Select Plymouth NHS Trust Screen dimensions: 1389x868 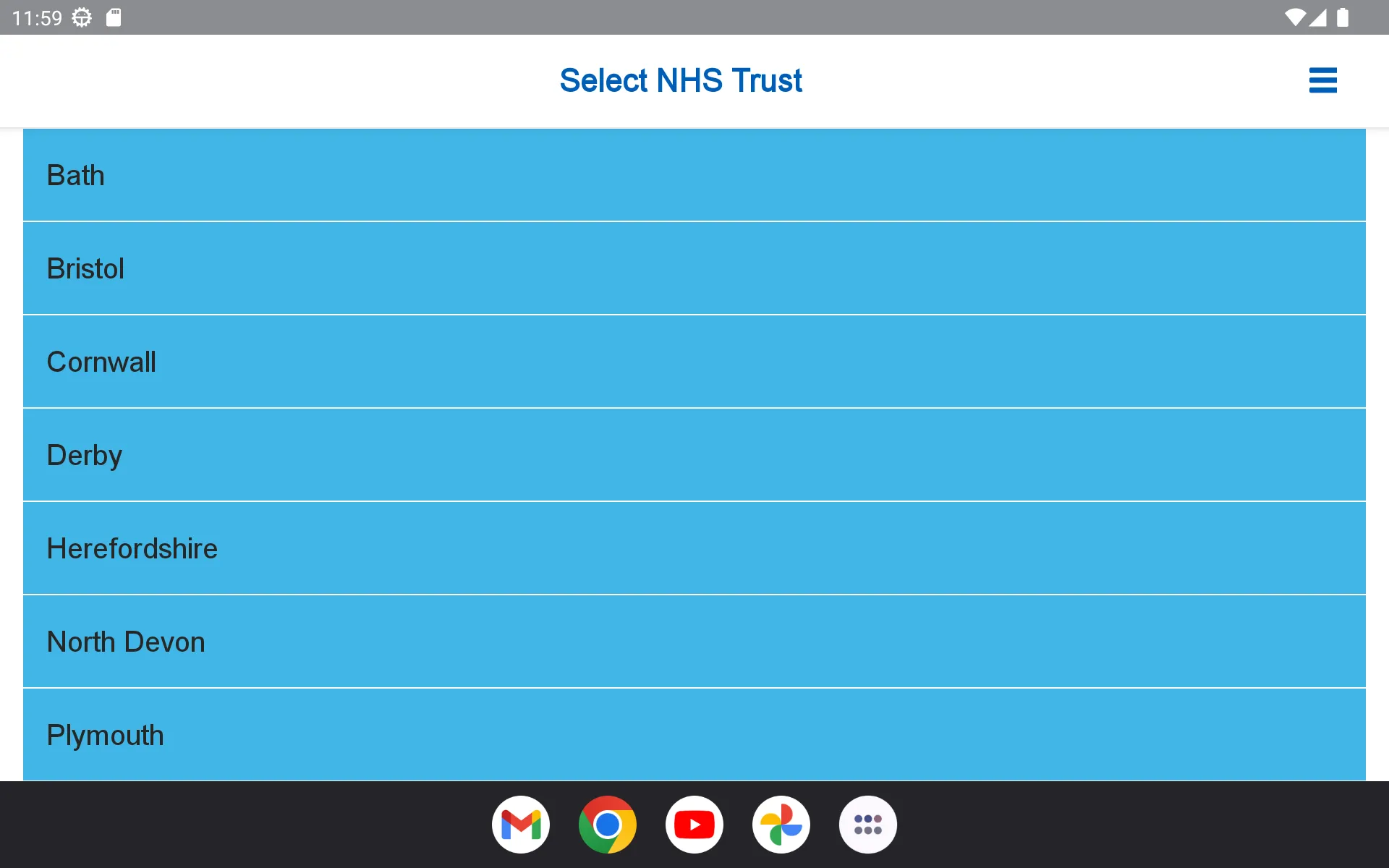pyautogui.click(x=694, y=735)
